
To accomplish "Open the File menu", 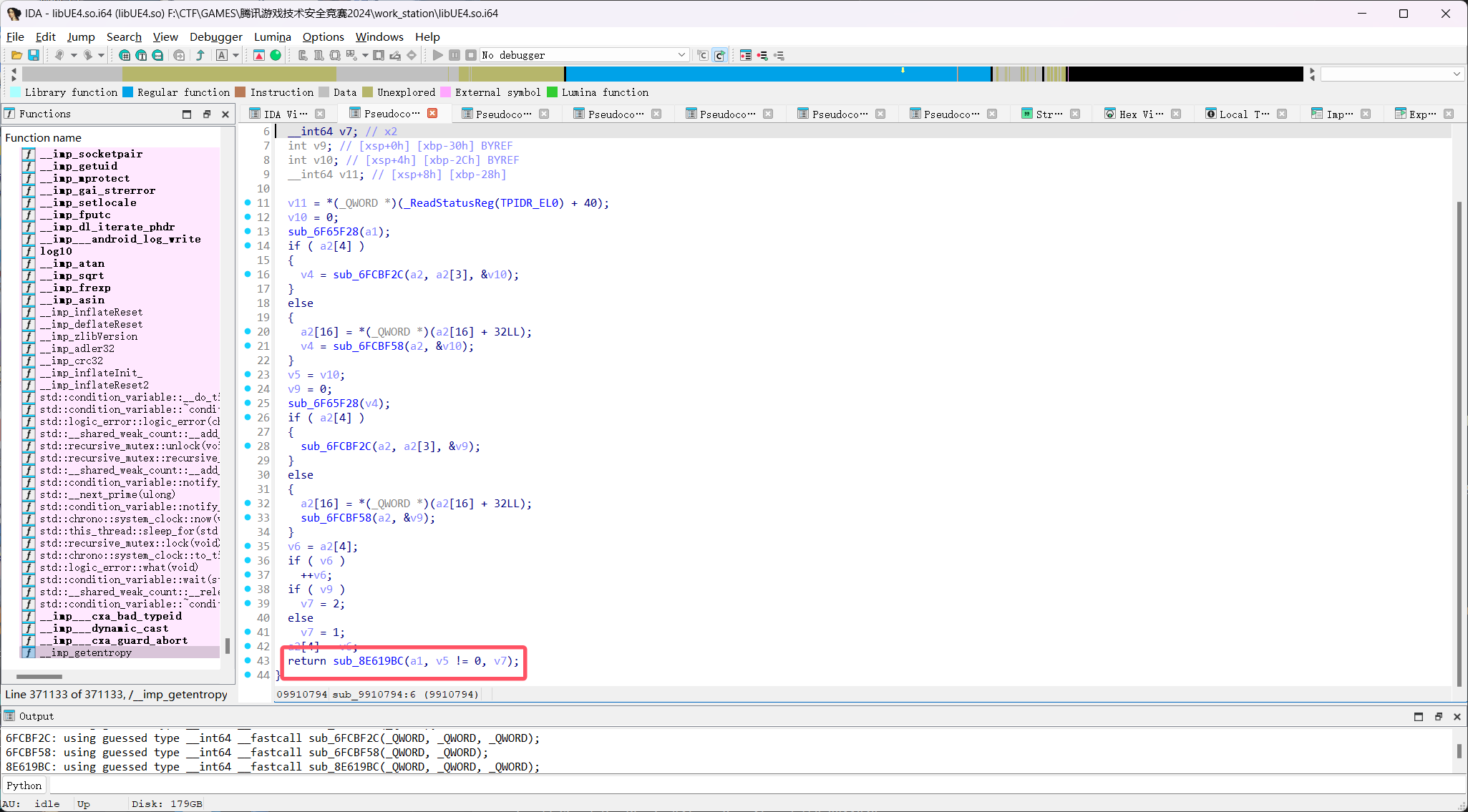I will (x=15, y=36).
